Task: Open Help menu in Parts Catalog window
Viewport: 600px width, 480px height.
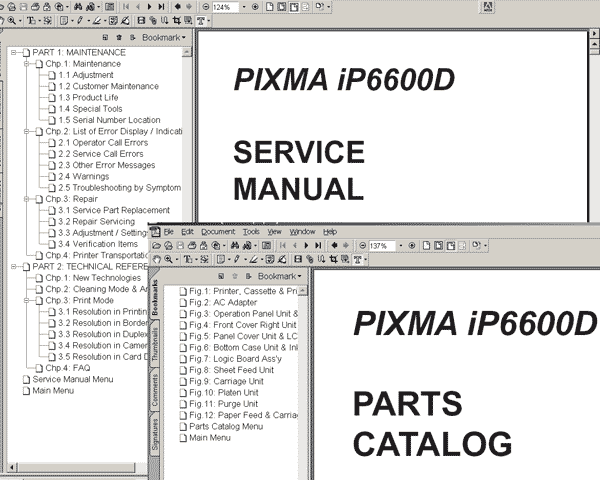Action: (x=330, y=232)
